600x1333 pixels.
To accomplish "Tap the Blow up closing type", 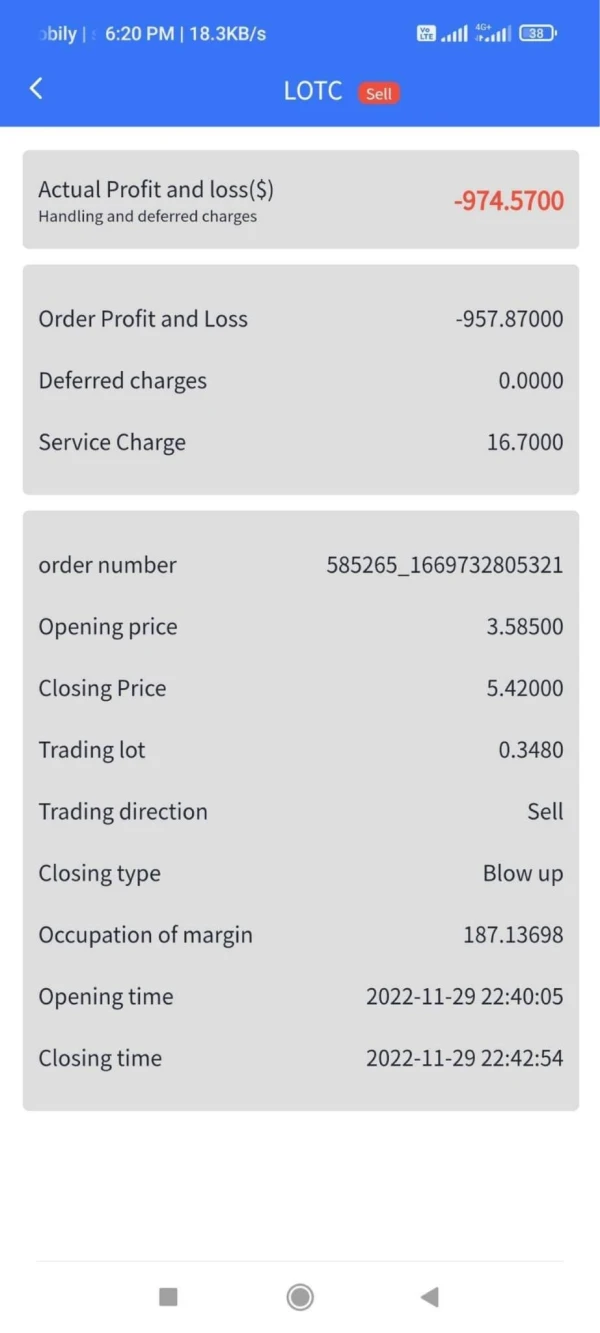I will (x=522, y=873).
